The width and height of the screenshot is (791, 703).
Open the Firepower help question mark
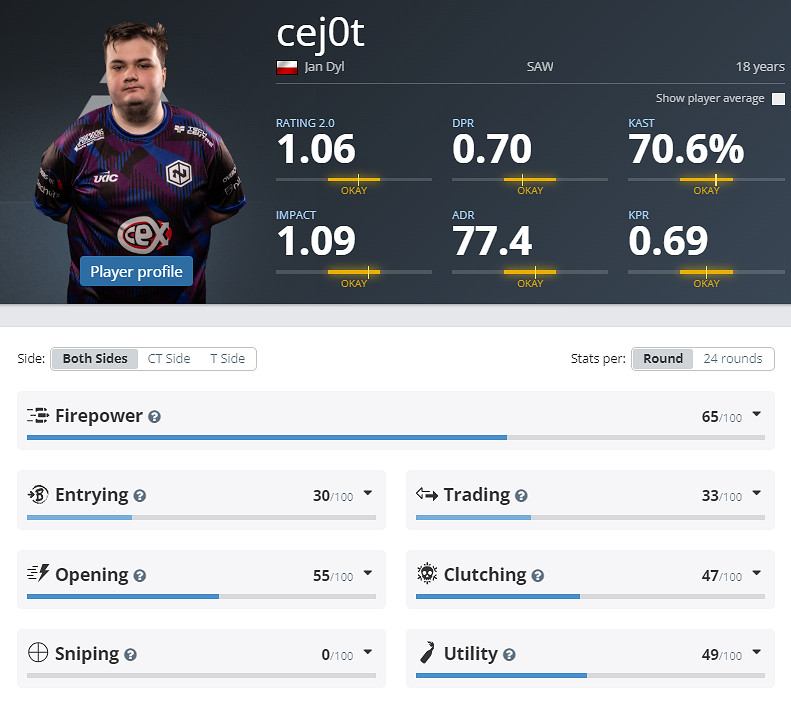coord(155,416)
